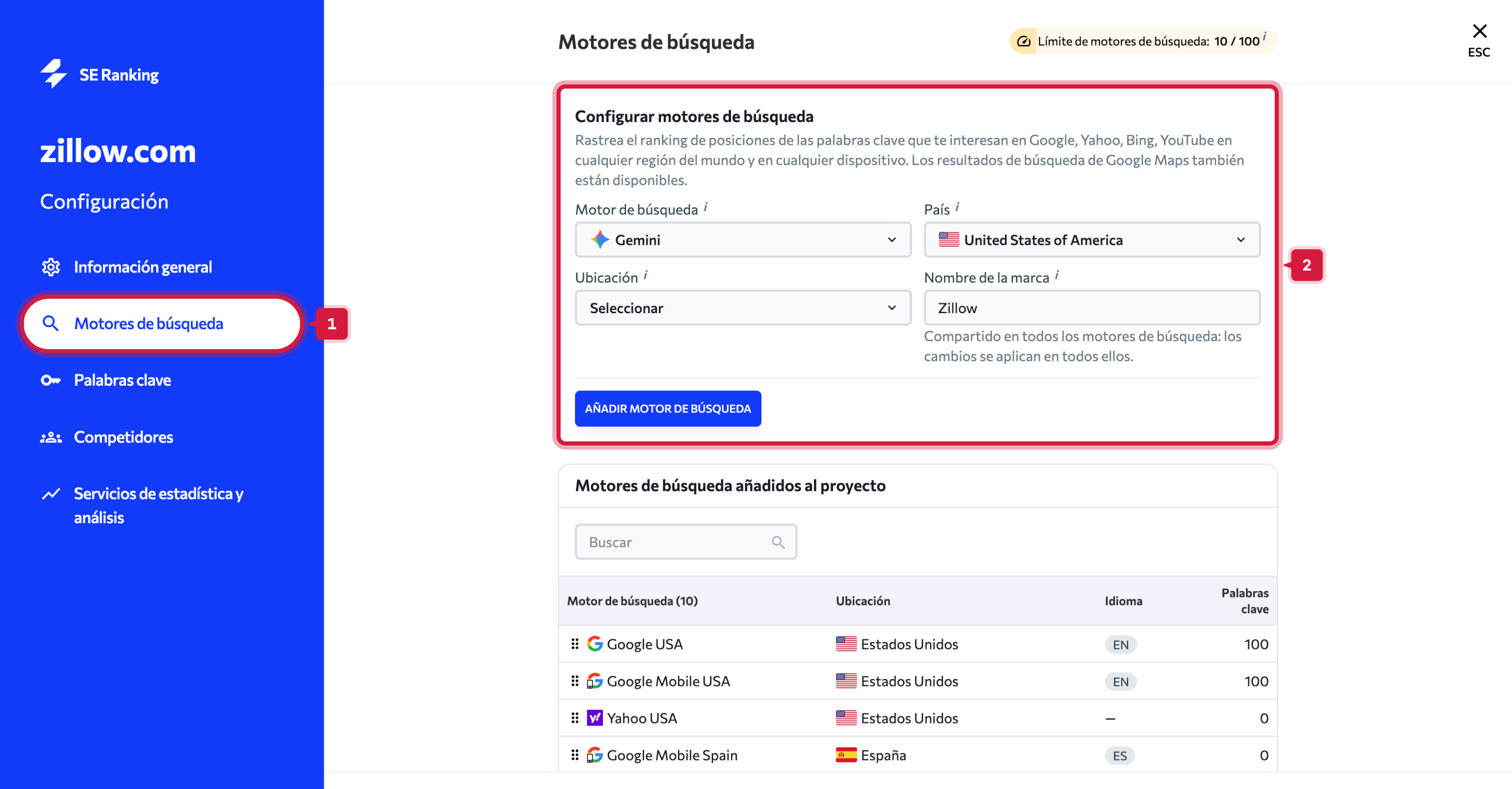Open Información general settings section
Image resolution: width=1512 pixels, height=789 pixels.
143,267
